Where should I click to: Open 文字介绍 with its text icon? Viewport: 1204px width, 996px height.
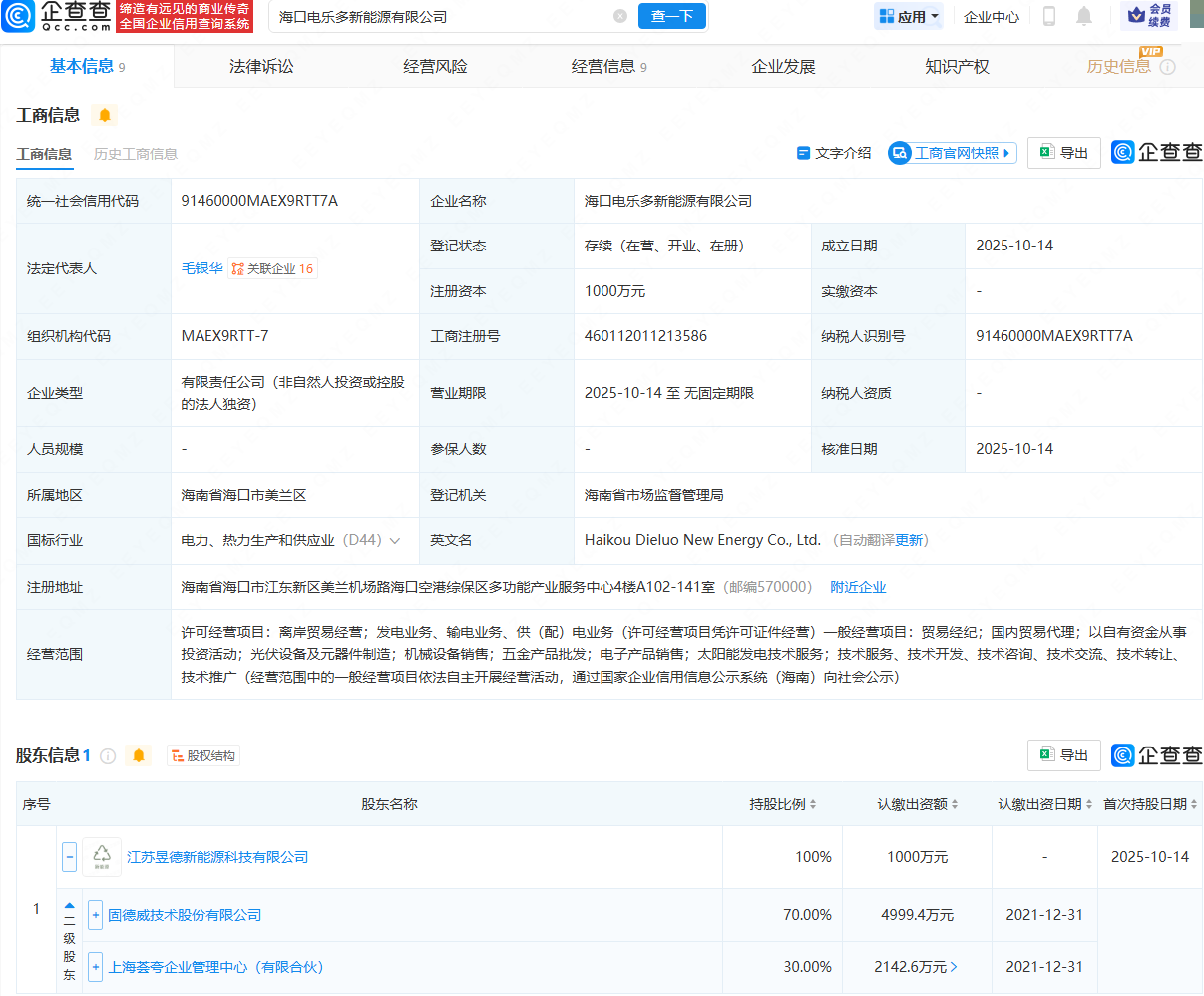point(803,152)
